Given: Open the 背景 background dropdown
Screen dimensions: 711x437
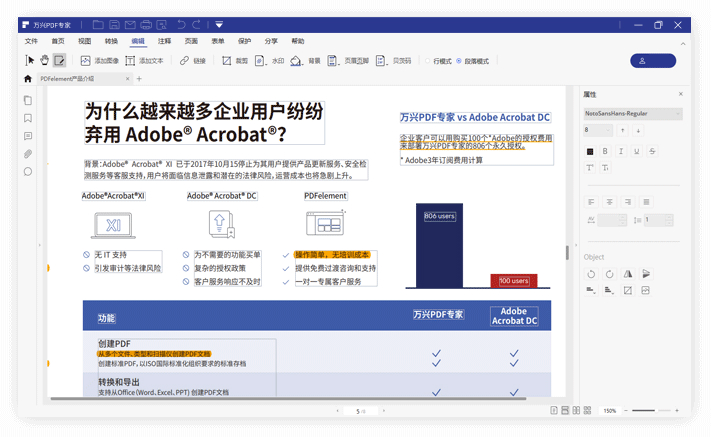Looking at the screenshot, I should point(306,61).
